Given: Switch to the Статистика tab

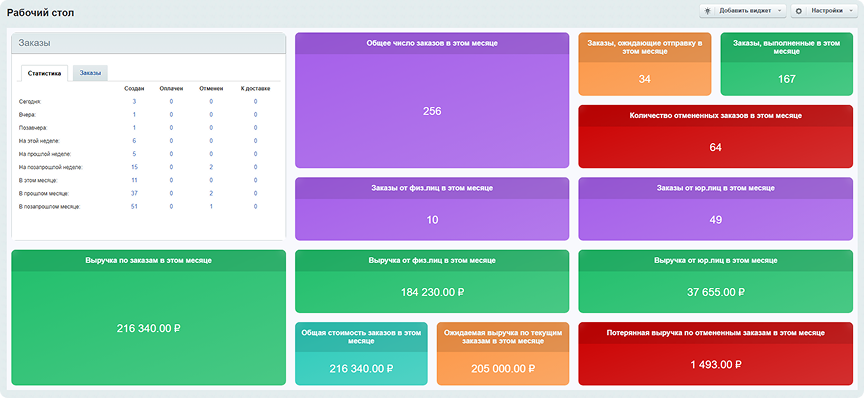Looking at the screenshot, I should [x=44, y=73].
